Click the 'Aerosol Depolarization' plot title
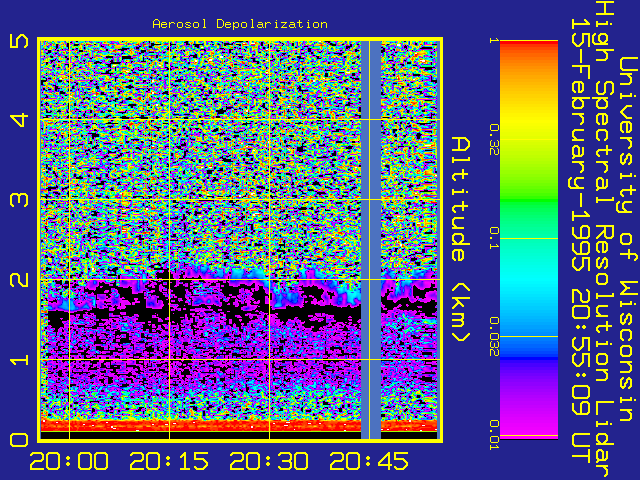 pos(240,24)
